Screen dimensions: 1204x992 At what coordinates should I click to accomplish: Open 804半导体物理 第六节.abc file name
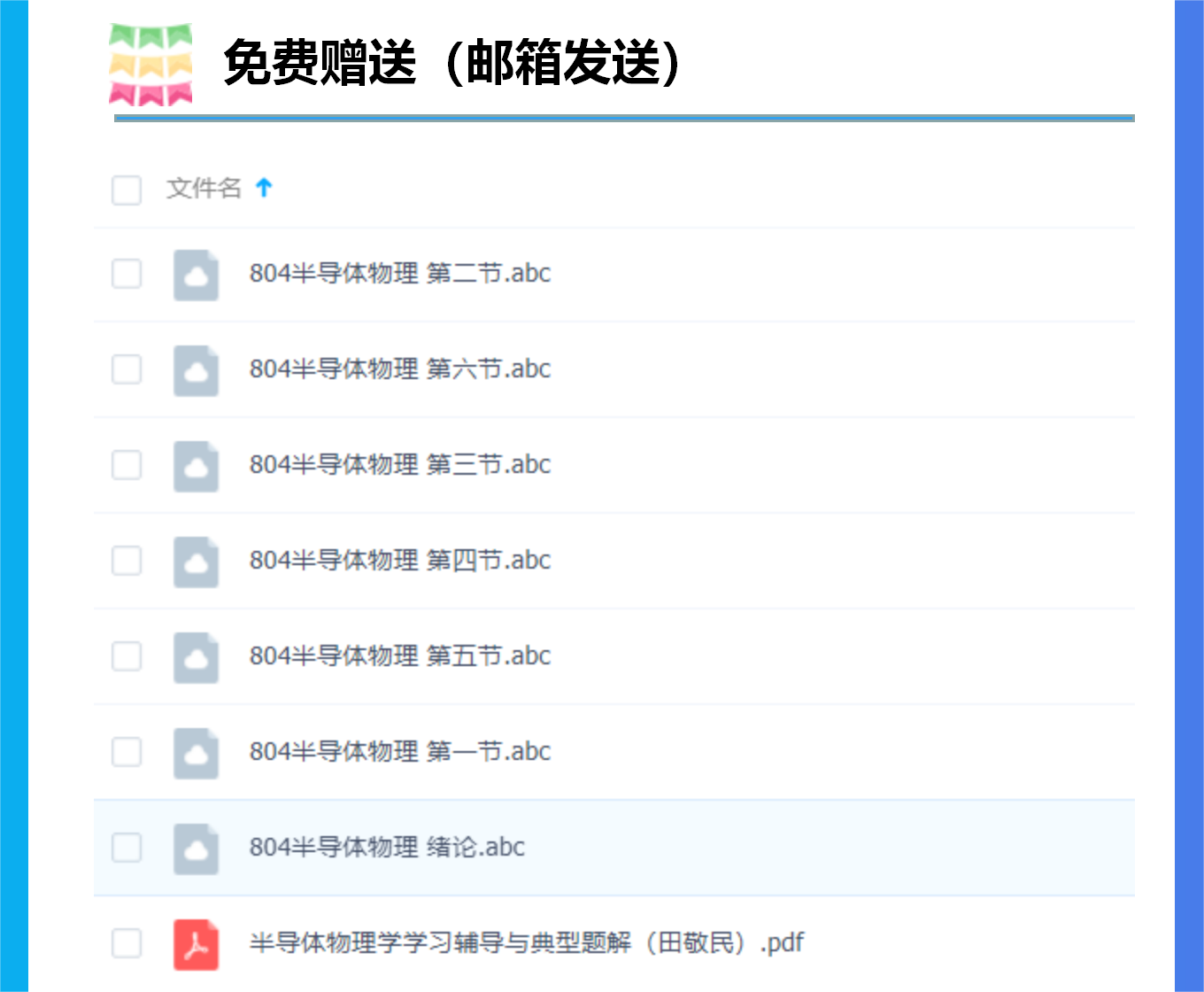pyautogui.click(x=400, y=369)
